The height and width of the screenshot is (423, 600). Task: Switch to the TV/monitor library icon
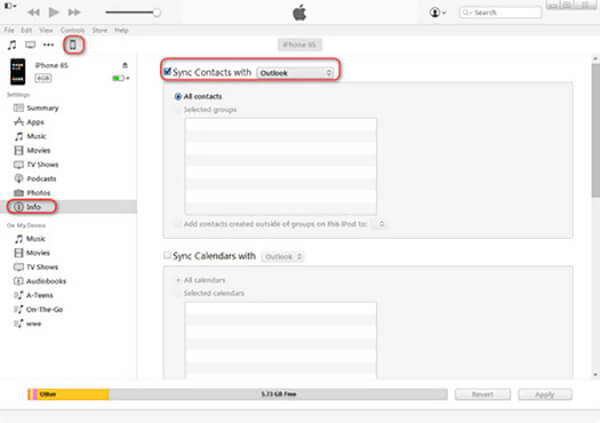click(x=30, y=45)
